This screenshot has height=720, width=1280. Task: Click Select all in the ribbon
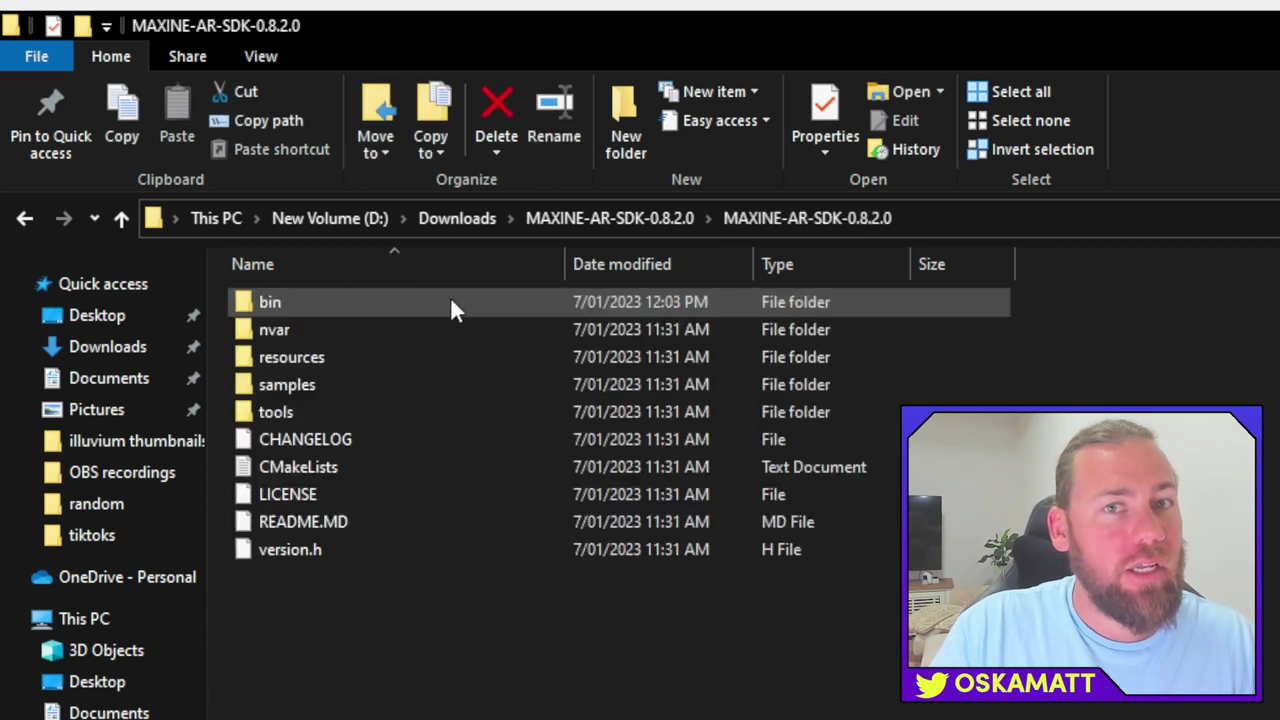[x=1009, y=91]
